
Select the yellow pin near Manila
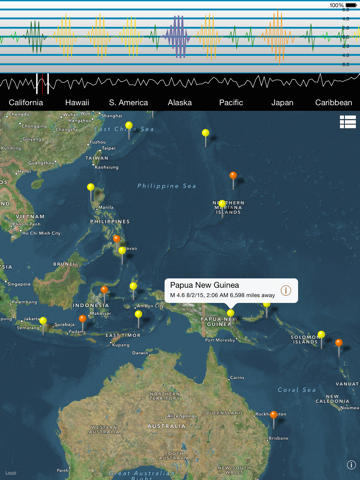(91, 187)
